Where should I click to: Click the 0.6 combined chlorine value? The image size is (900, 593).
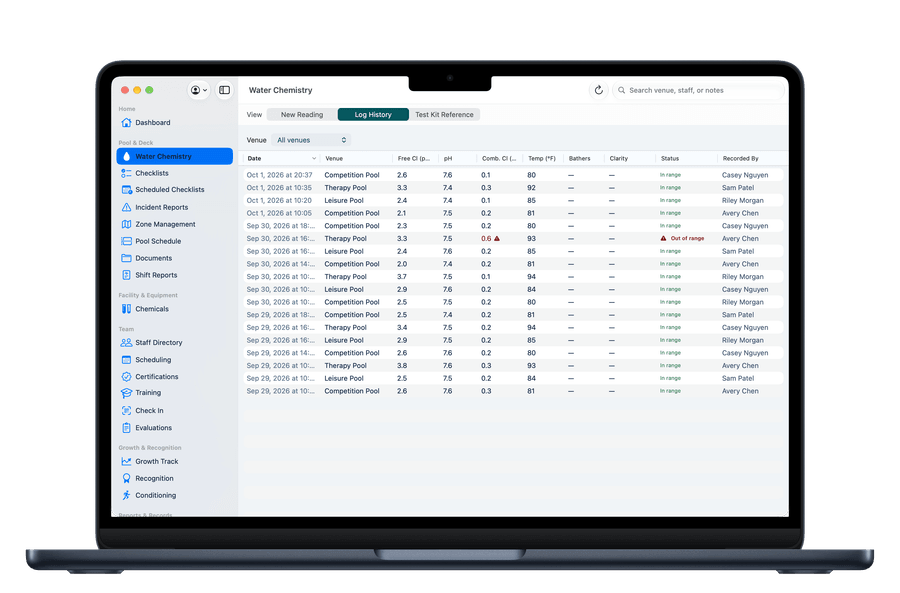(486, 238)
